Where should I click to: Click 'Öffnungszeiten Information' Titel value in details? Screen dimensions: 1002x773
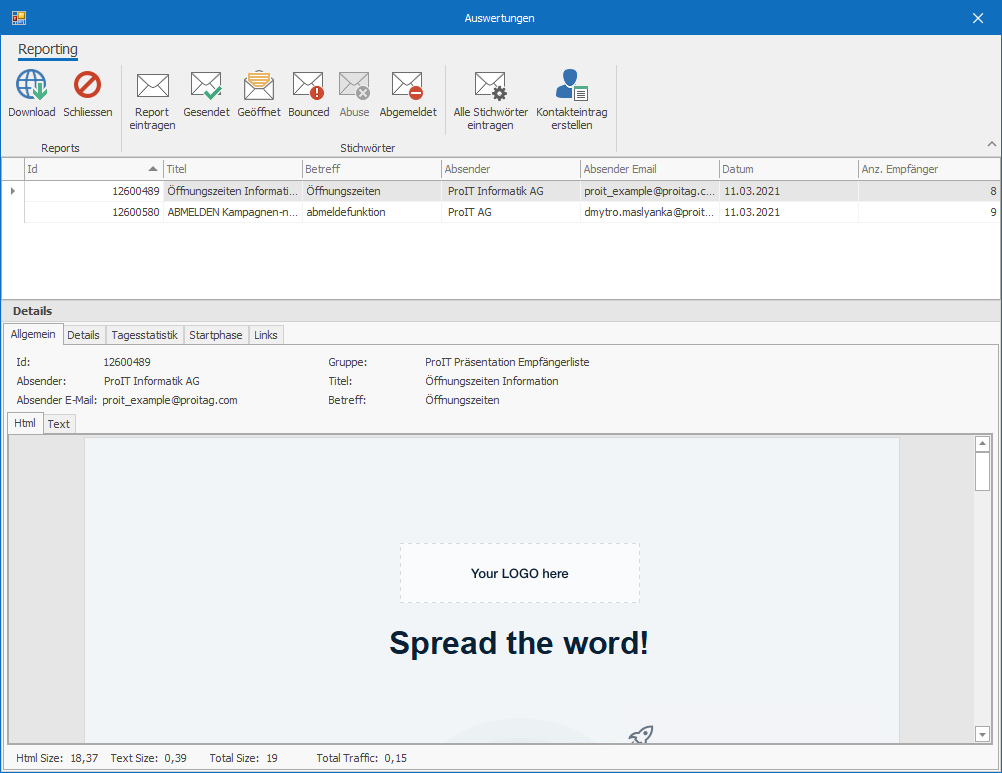click(491, 381)
